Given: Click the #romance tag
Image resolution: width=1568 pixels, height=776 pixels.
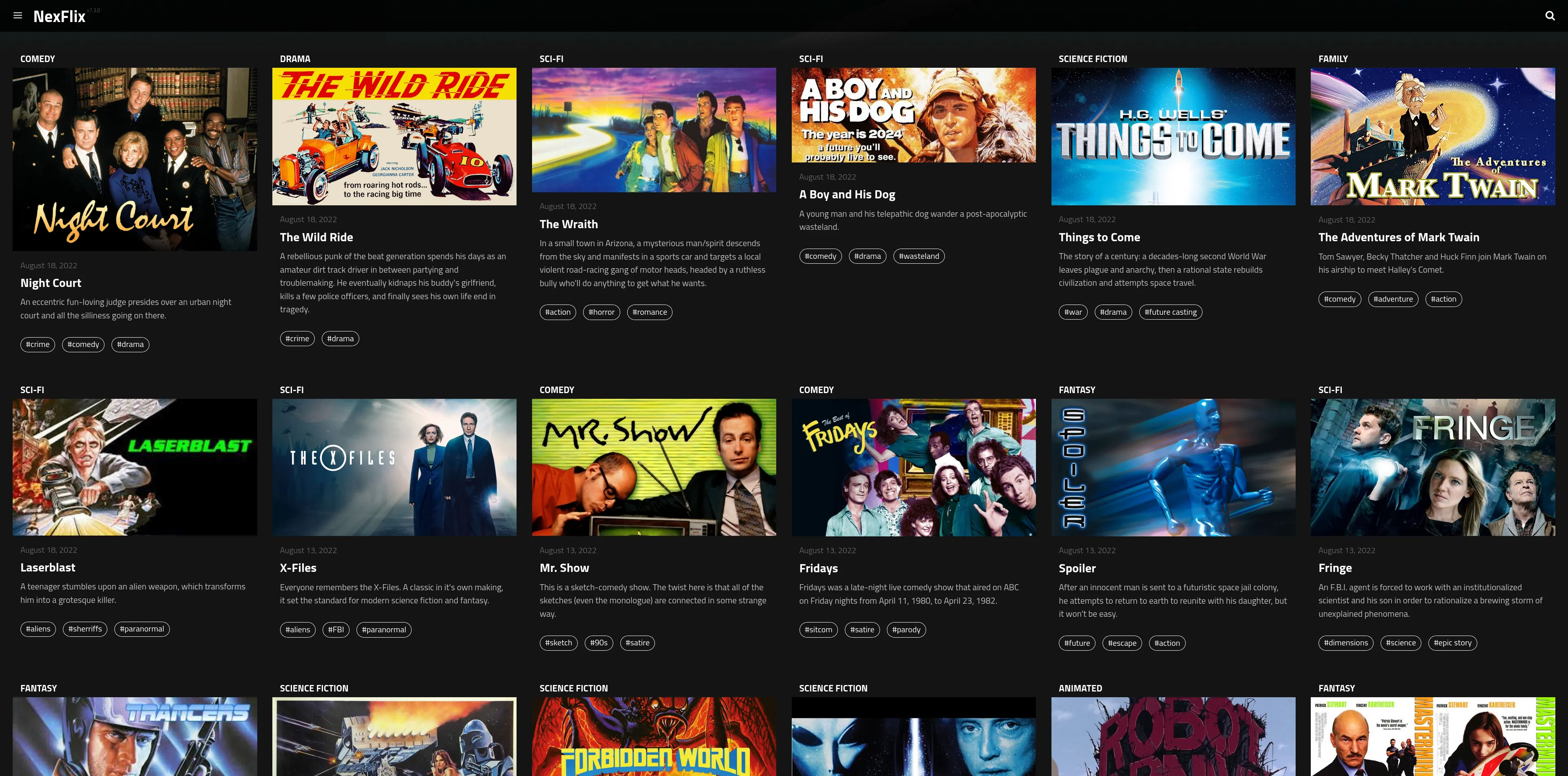Looking at the screenshot, I should coord(650,312).
